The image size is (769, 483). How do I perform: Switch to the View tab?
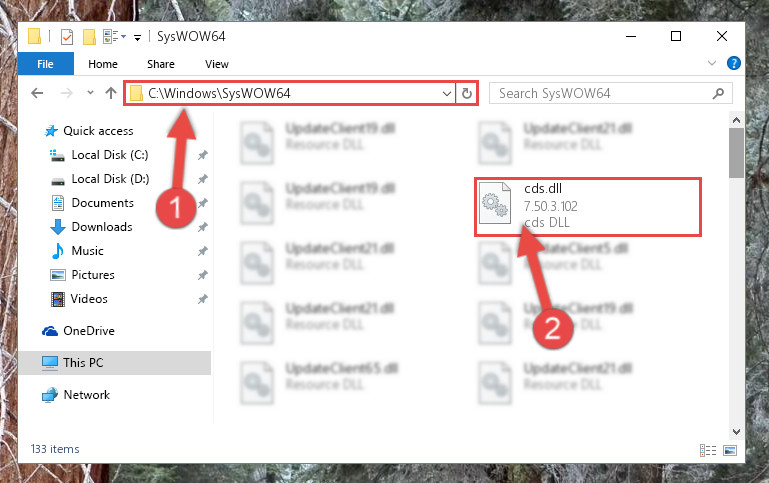[x=217, y=64]
